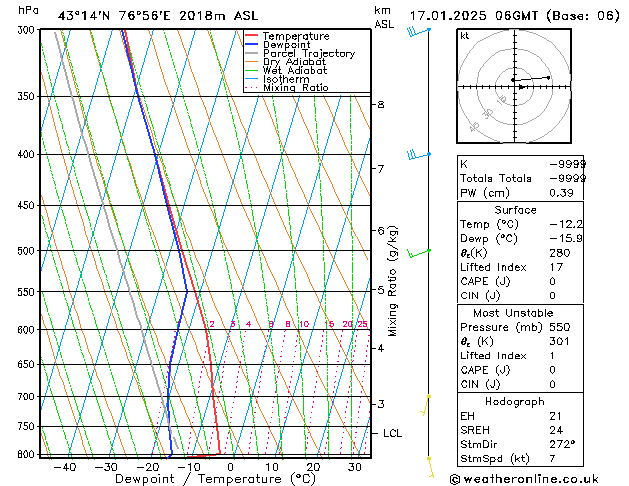Click the 'hPa' axis unit label
The image size is (629, 486).
coord(28,10)
